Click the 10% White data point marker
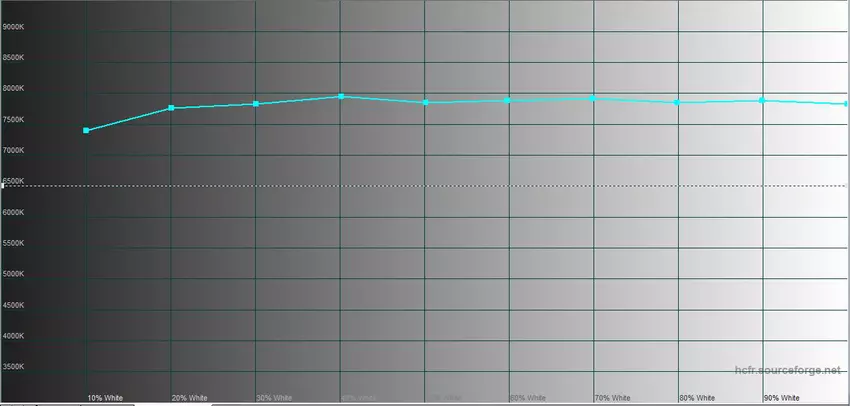 [x=87, y=131]
